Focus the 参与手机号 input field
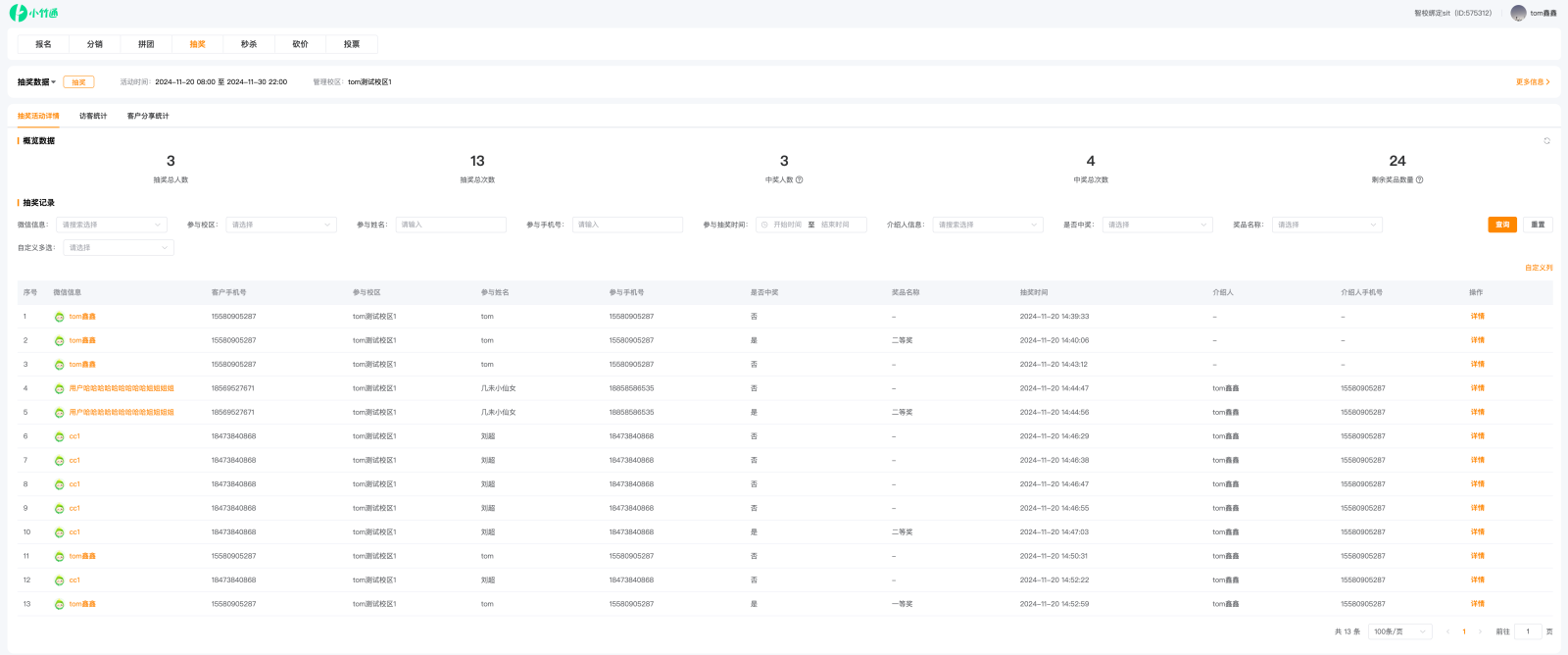1568x655 pixels. (627, 225)
